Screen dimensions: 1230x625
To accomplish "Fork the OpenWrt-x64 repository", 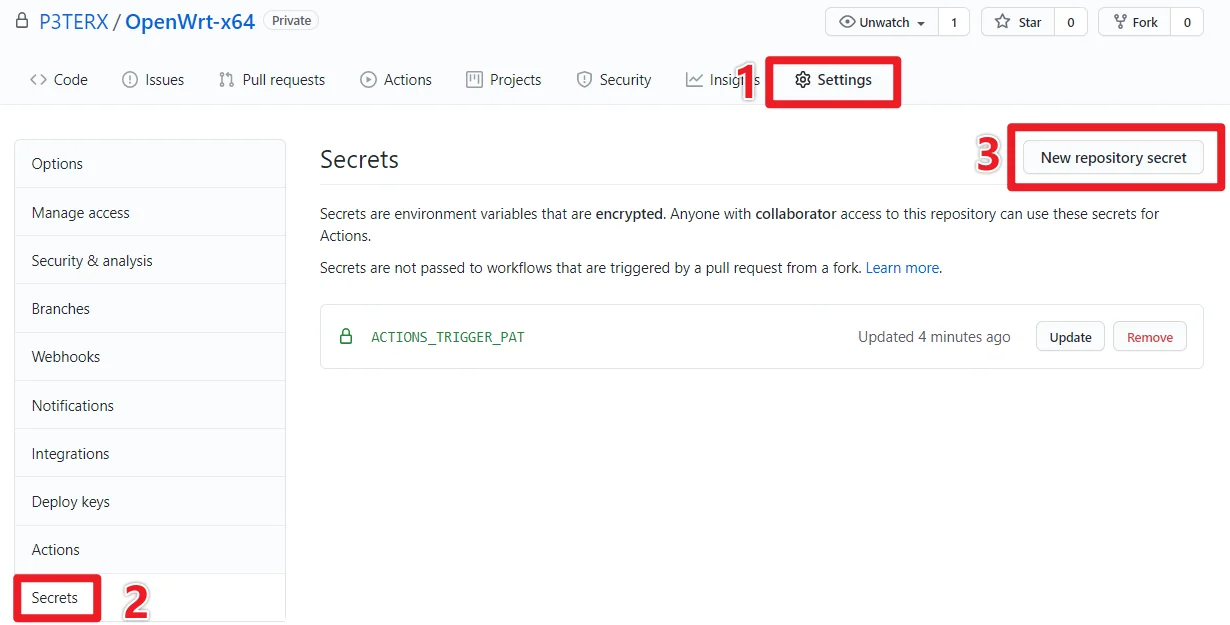I will pos(1134,22).
